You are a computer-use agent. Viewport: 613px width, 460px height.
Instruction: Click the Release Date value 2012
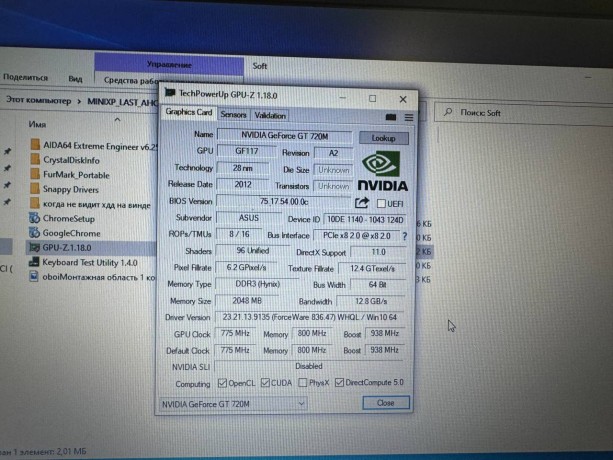tap(243, 184)
